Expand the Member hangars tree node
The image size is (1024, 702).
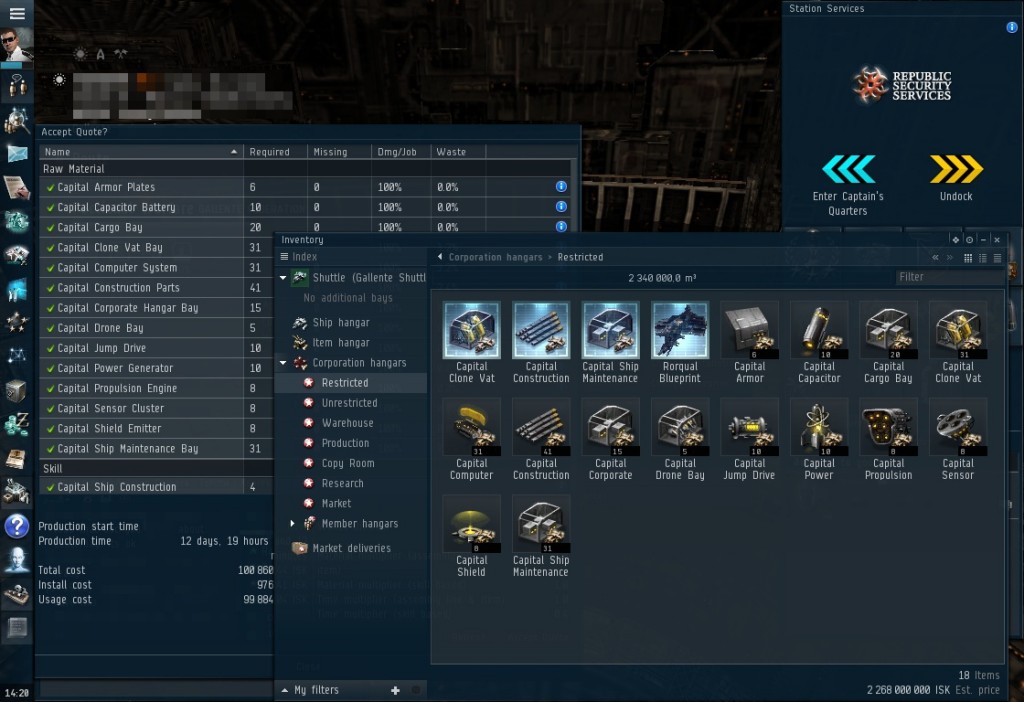293,523
